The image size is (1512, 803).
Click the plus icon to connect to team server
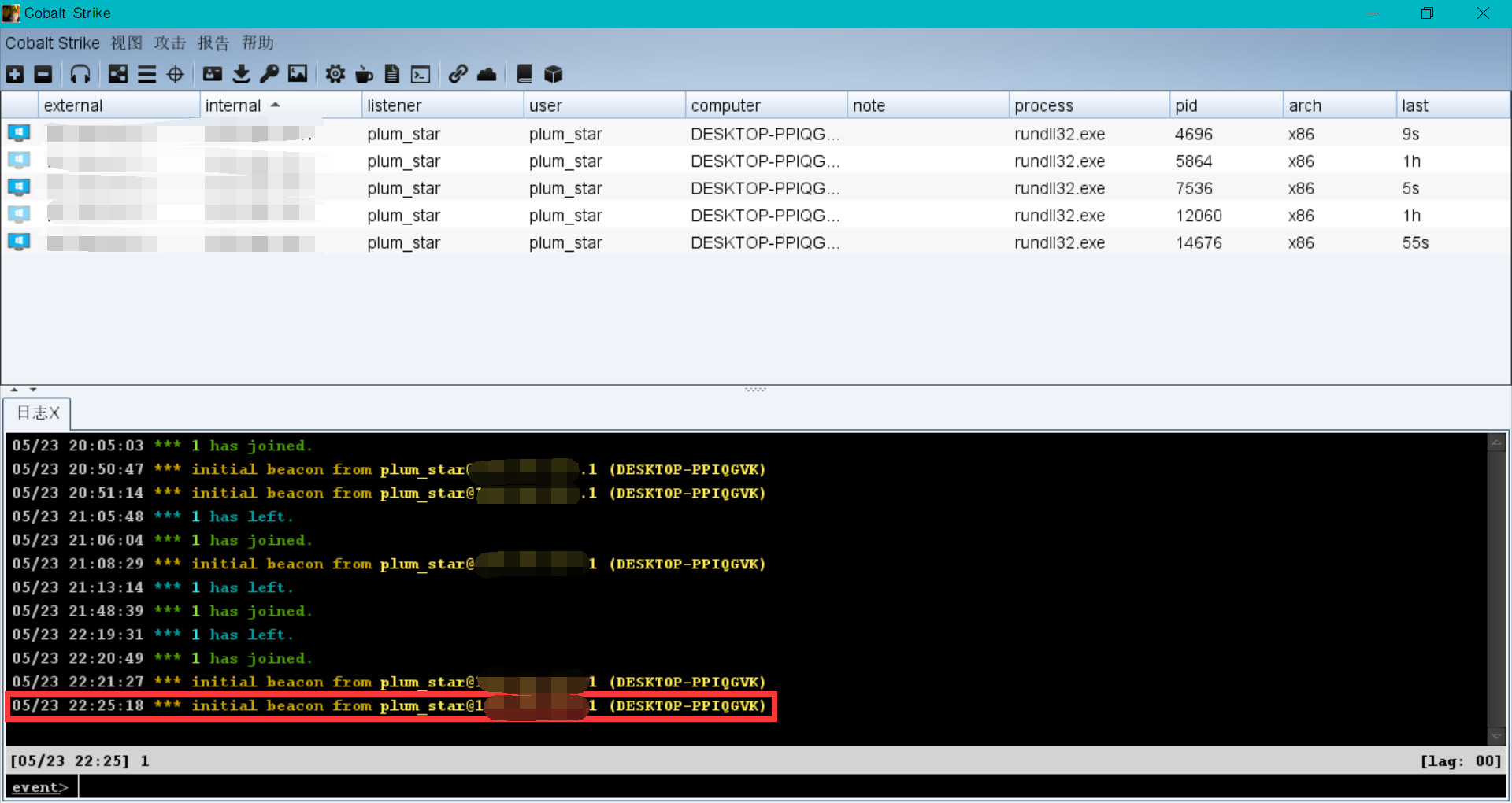15,74
